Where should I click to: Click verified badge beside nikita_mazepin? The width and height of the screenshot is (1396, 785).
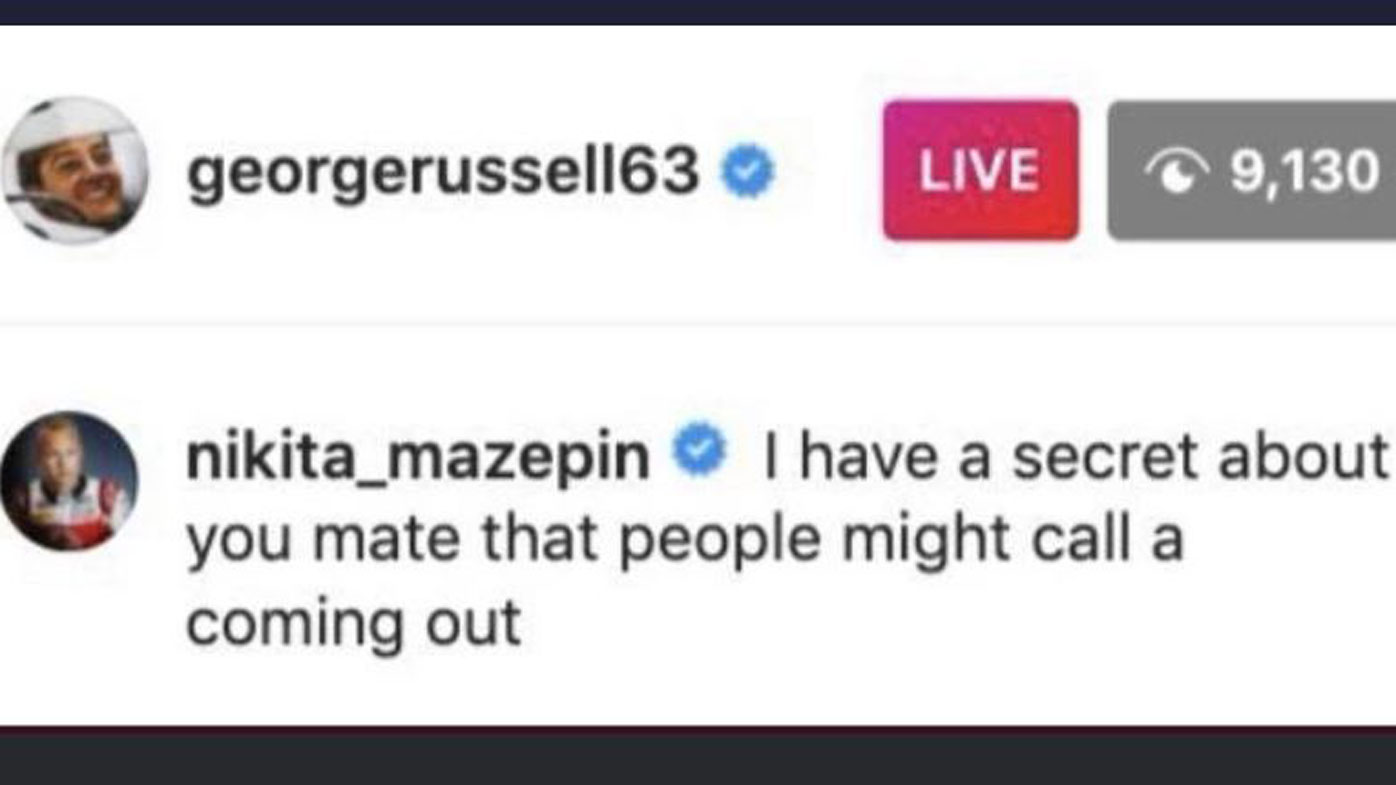[x=700, y=454]
